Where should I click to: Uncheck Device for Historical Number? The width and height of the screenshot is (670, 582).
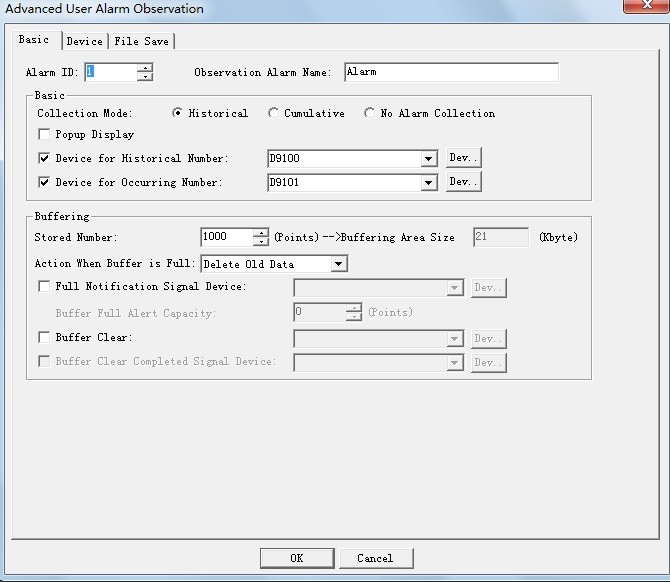click(44, 158)
